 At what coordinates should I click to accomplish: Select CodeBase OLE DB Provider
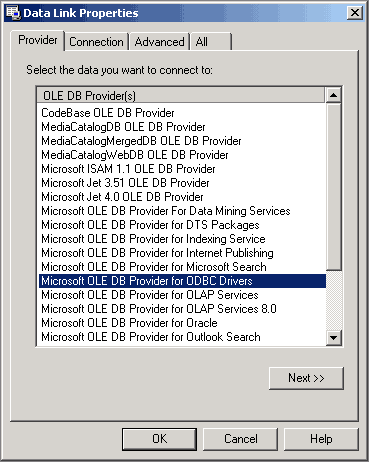(x=182, y=113)
